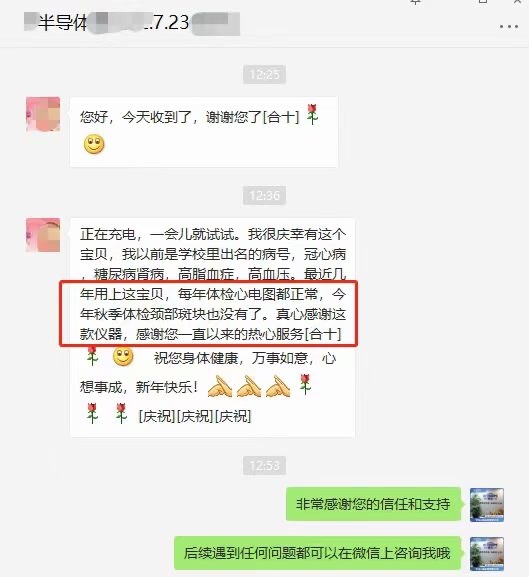Viewport: 529px width, 577px height.
Task: Click the middle clapping hands emoji
Action: tap(249, 386)
